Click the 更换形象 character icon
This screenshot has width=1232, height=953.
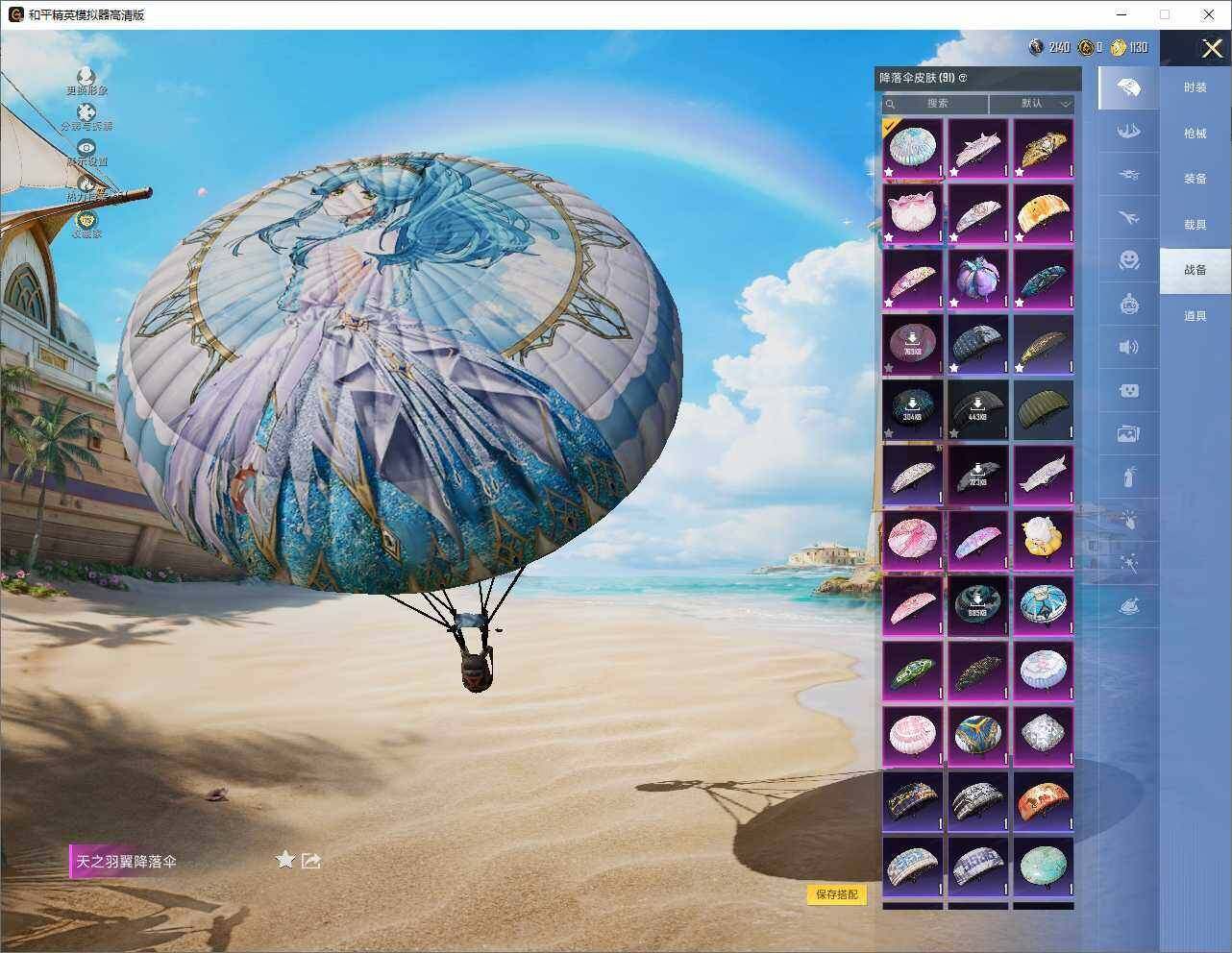click(x=86, y=76)
